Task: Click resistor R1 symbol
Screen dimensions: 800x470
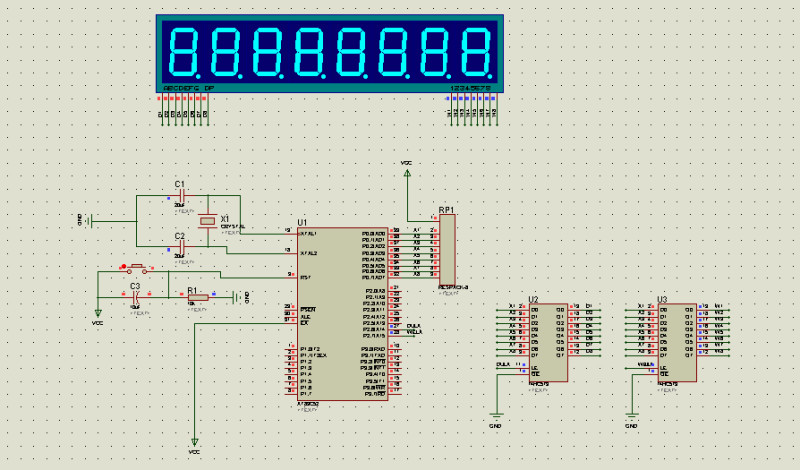Action: (200, 297)
